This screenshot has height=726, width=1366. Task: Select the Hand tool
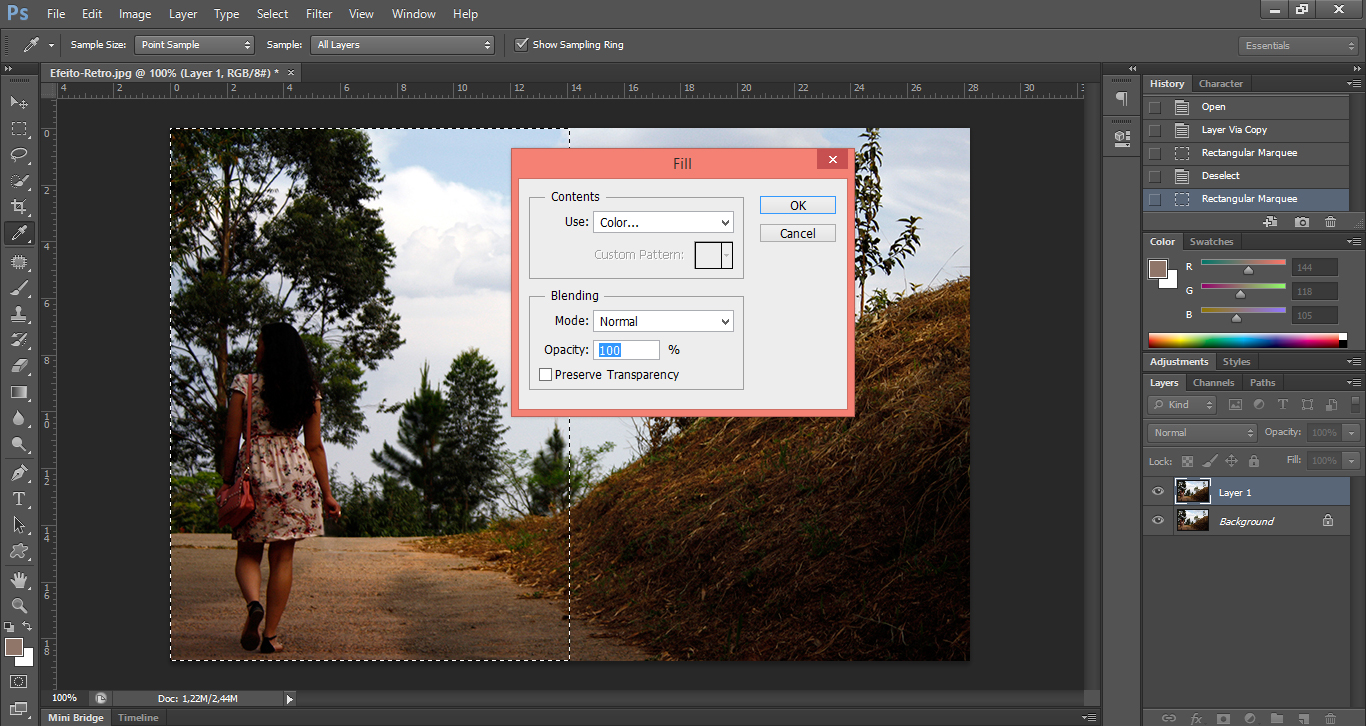click(x=19, y=579)
